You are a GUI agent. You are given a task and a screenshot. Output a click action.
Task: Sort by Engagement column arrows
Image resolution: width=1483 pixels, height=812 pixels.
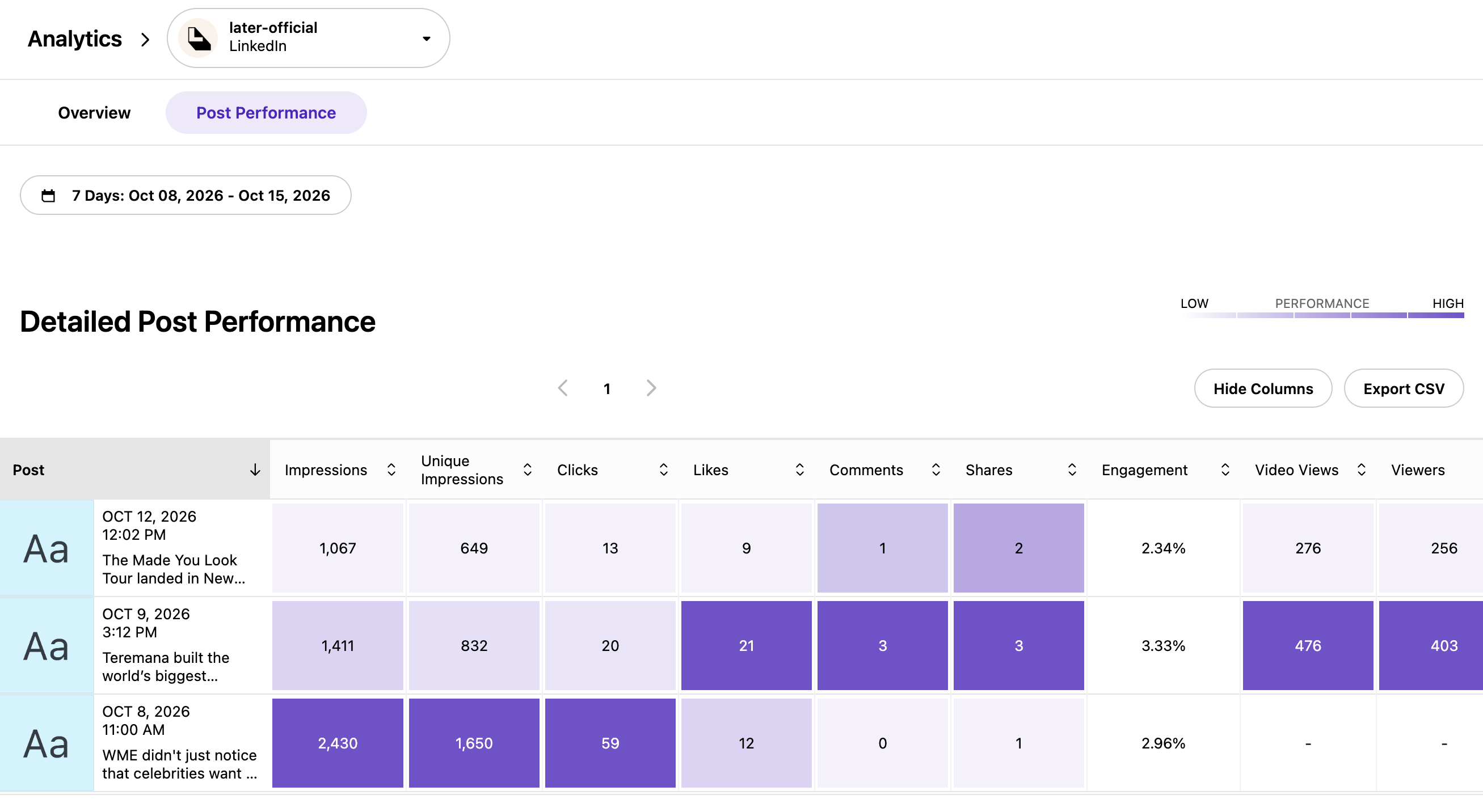[x=1225, y=470]
